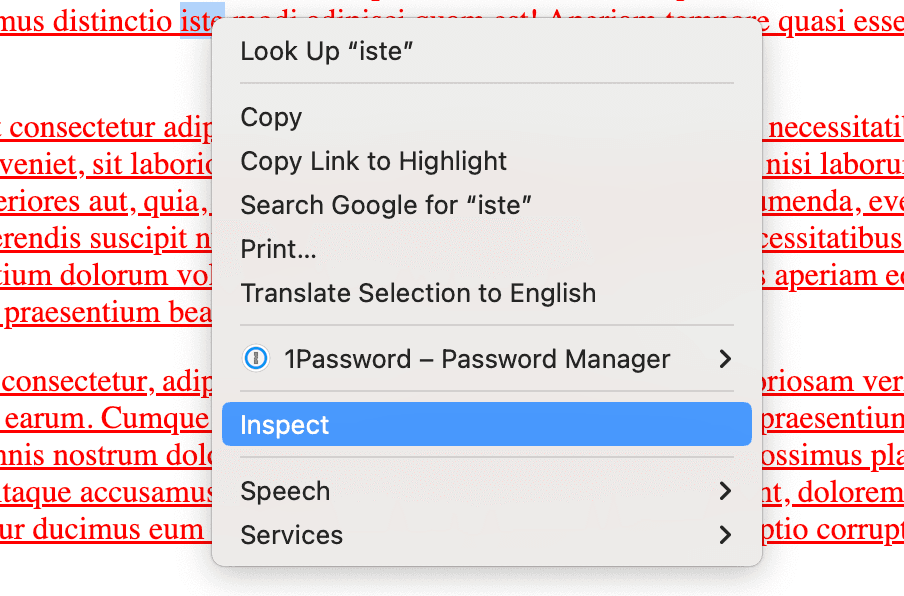The width and height of the screenshot is (904, 596).
Task: Open the "praesentium bea" link
Action: 100,312
